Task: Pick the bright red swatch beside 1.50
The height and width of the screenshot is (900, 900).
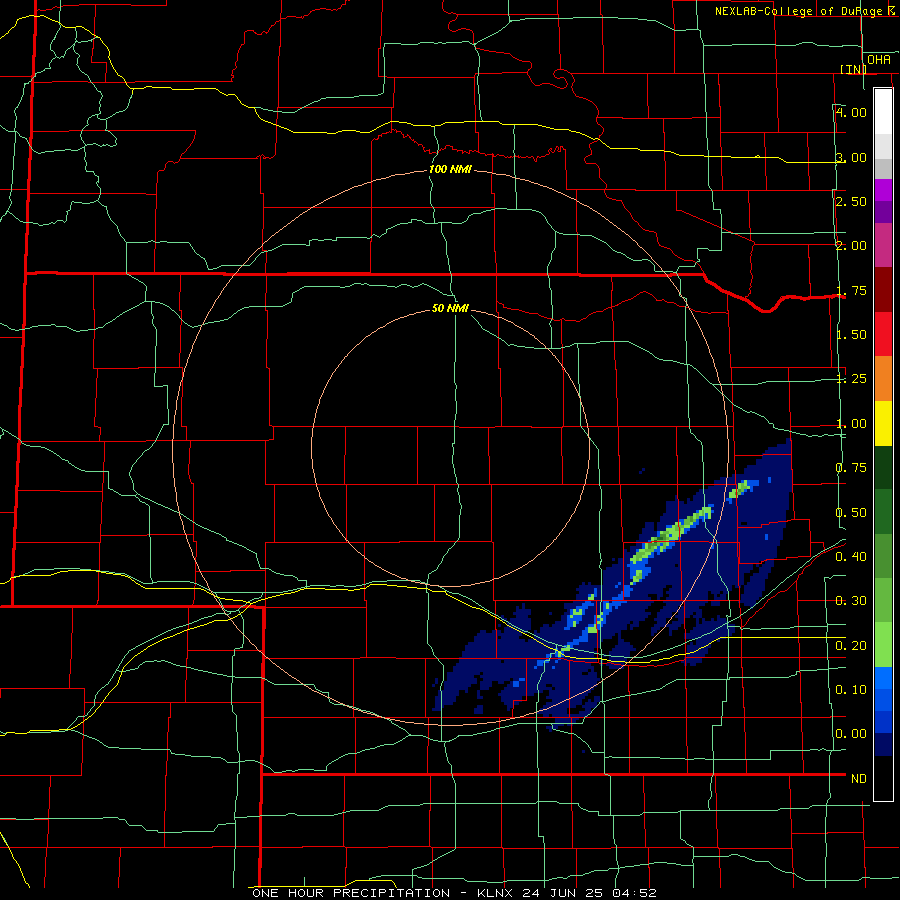Action: pos(883,334)
